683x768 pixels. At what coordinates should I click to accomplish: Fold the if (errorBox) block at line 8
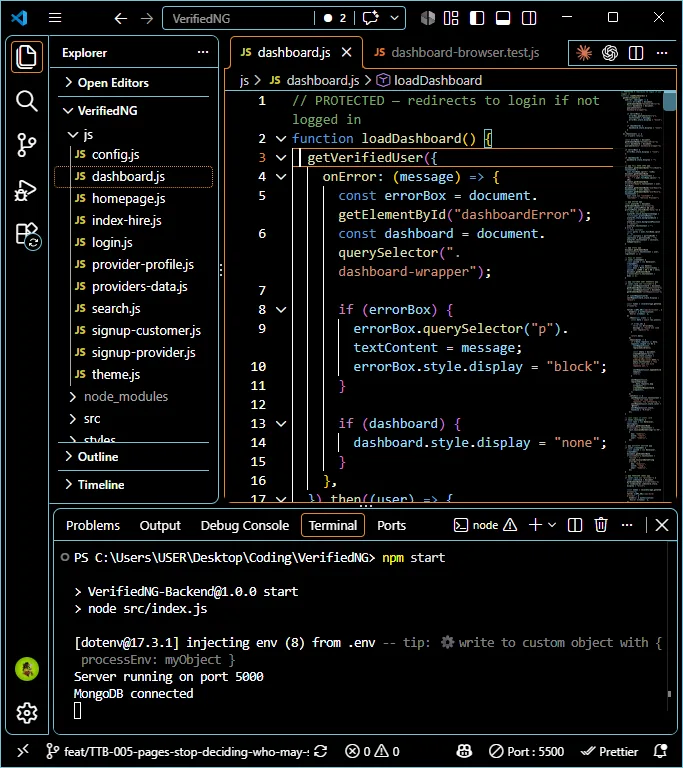coord(281,310)
